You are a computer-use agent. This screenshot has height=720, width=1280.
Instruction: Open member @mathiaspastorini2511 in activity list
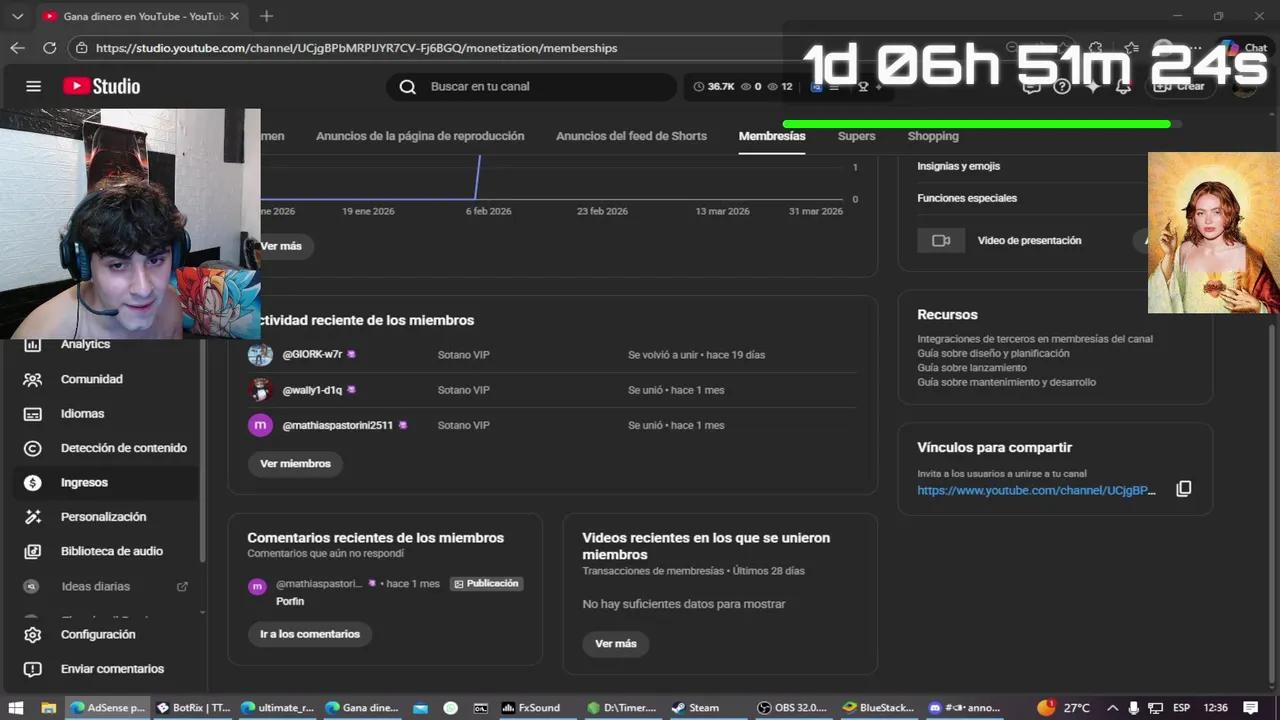tap(552, 425)
